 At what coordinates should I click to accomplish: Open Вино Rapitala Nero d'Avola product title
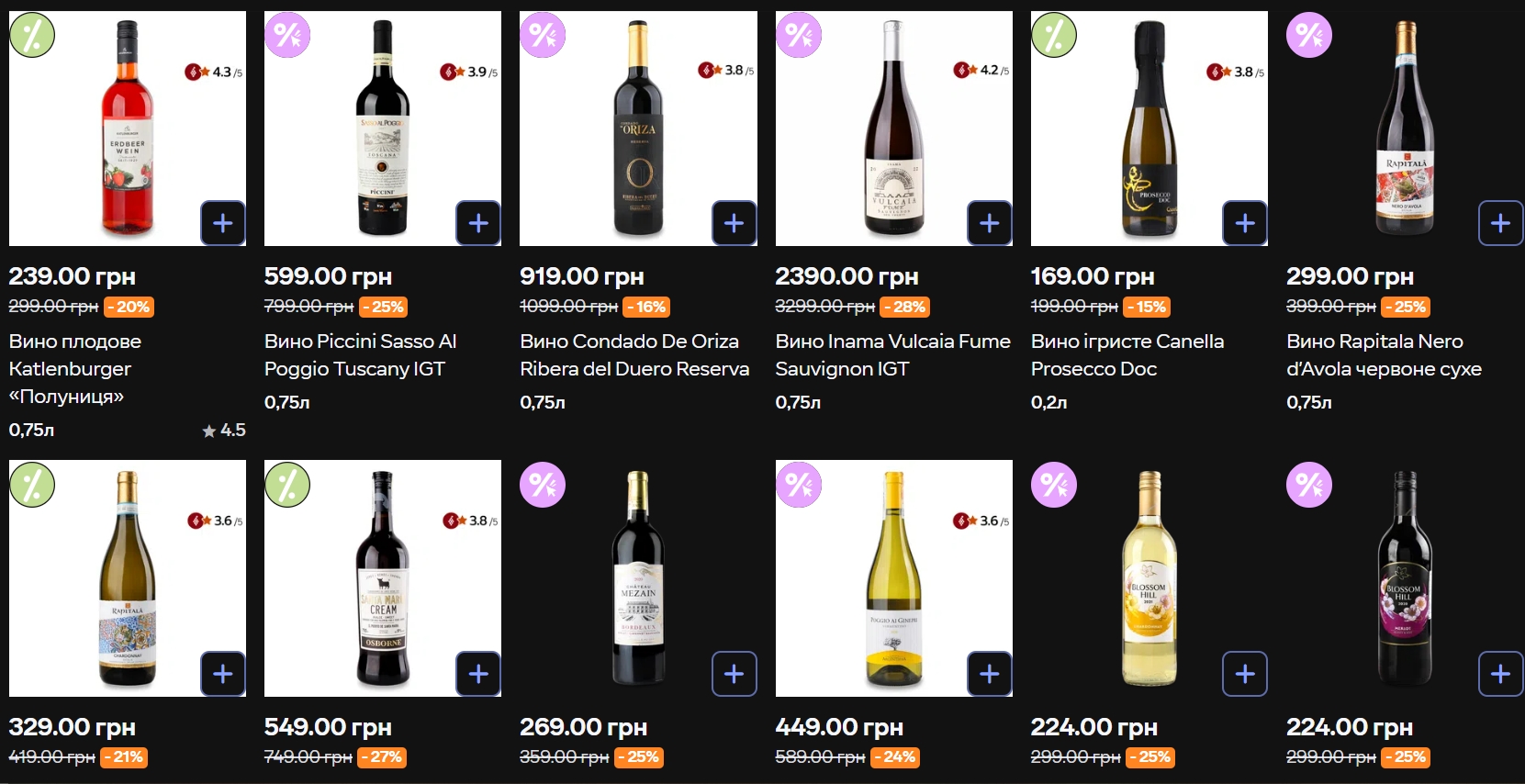[1384, 355]
